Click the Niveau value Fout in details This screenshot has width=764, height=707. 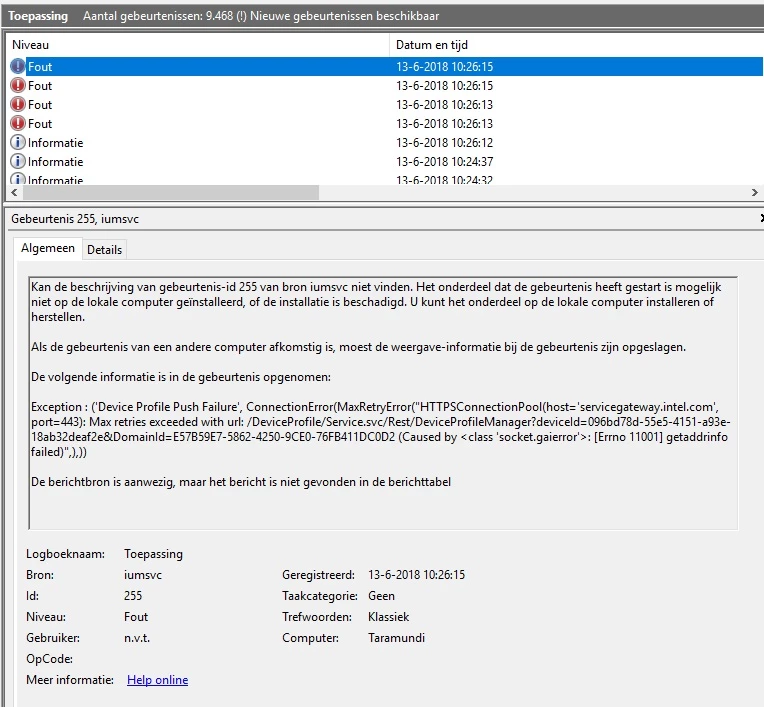click(136, 617)
